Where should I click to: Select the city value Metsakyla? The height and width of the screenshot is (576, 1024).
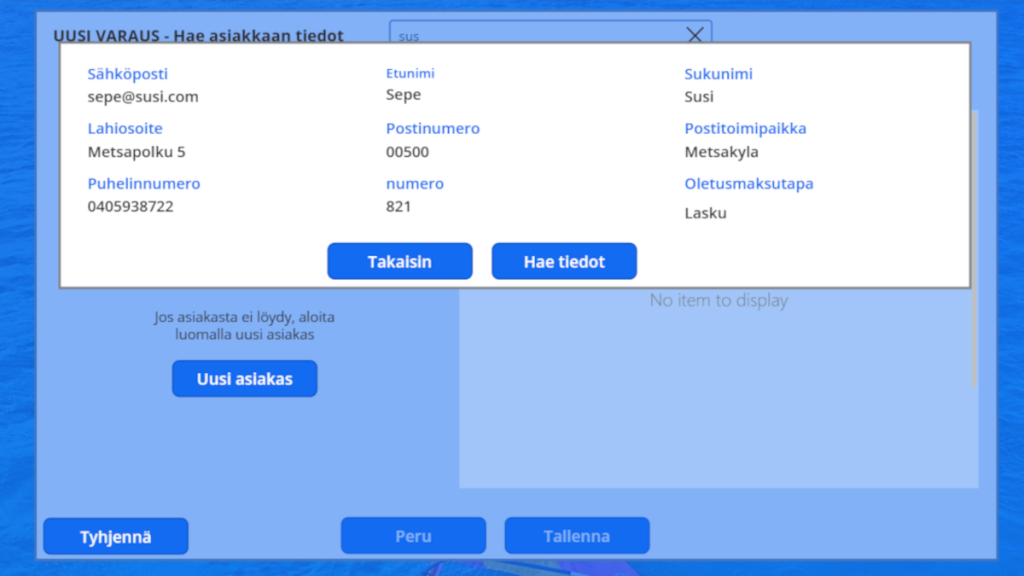click(x=722, y=152)
